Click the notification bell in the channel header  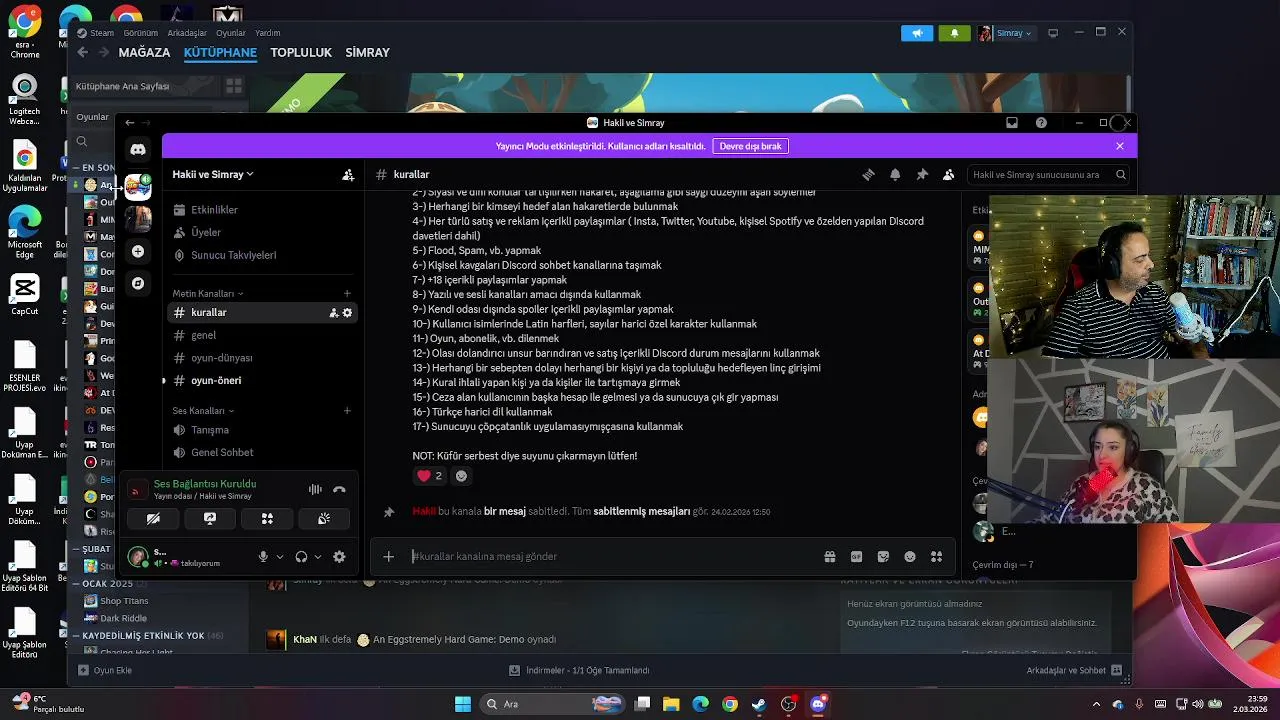[895, 174]
